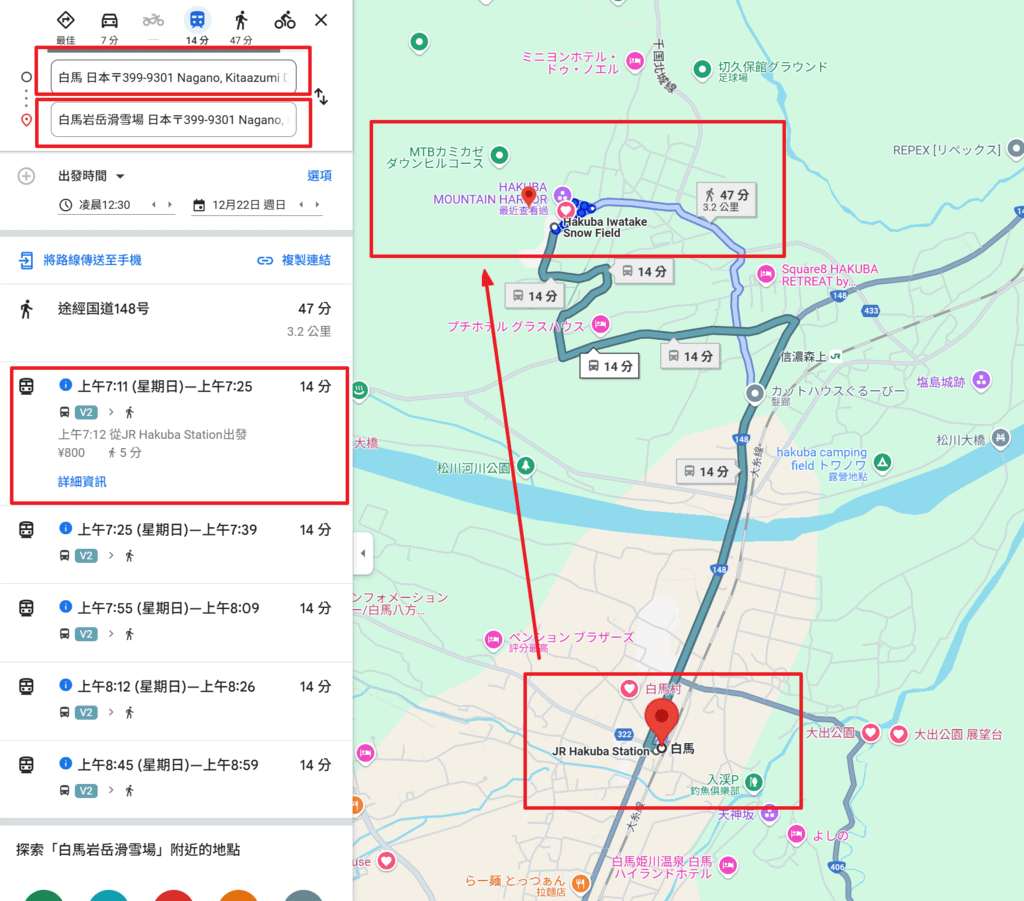The image size is (1024, 901).
Task: Select transit option 上午8:45 to 上午8:59
Action: (176, 780)
